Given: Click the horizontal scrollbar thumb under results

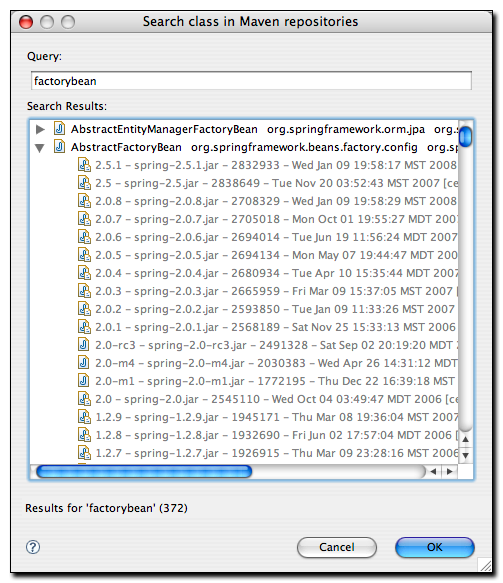Looking at the screenshot, I should pos(144,471).
